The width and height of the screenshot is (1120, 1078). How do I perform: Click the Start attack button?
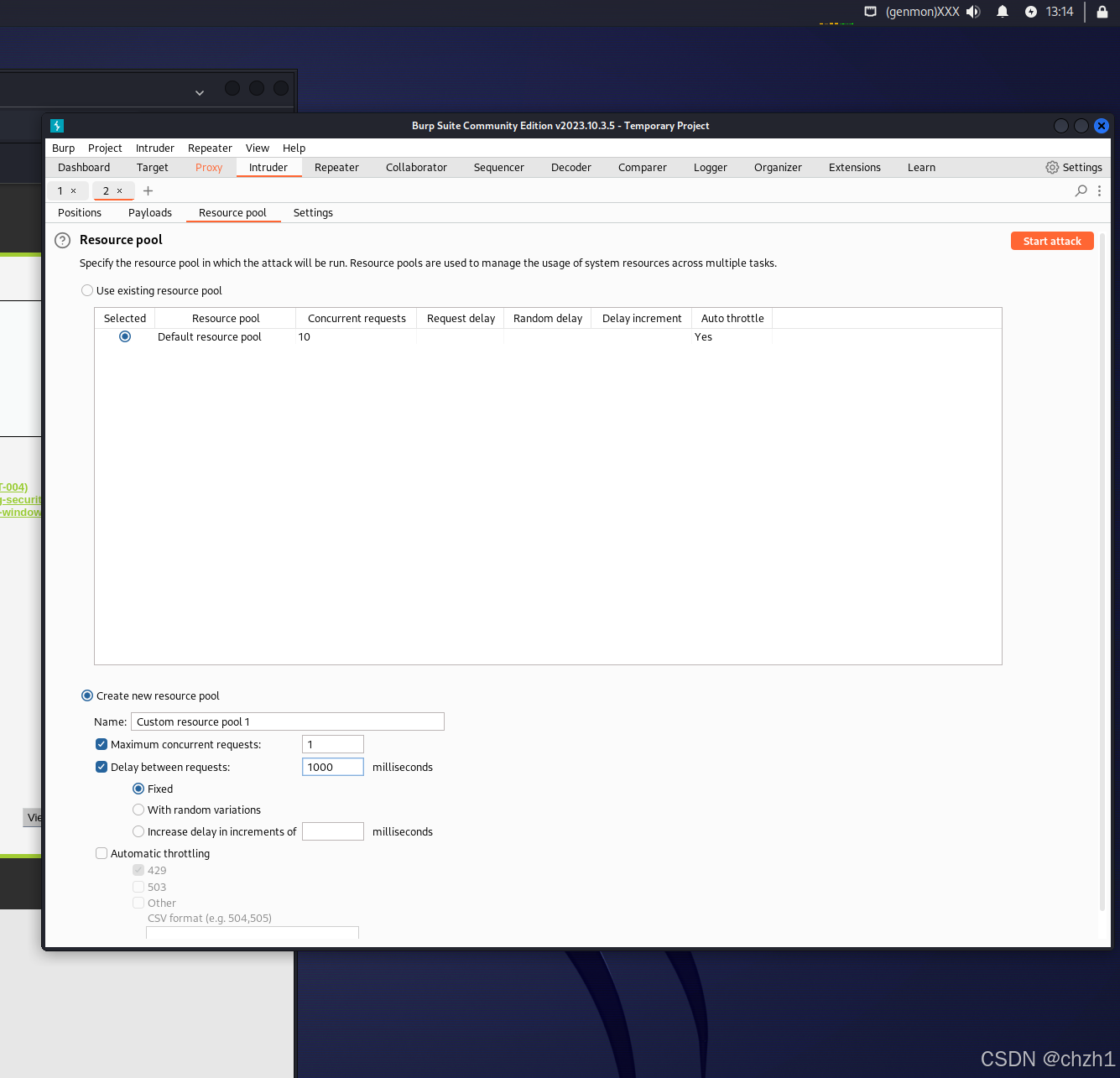(x=1052, y=242)
